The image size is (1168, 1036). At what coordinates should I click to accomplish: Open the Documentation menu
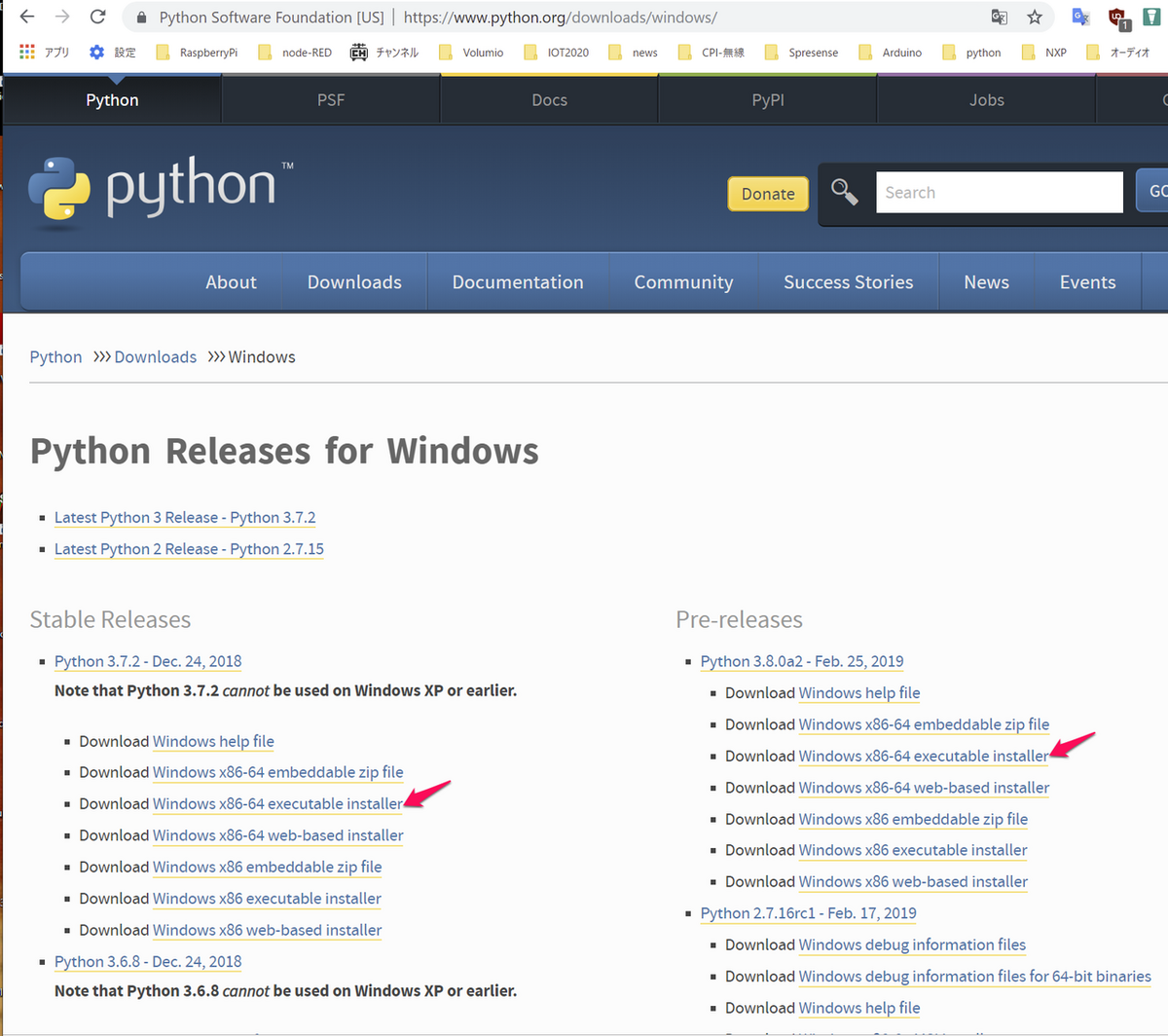click(518, 282)
